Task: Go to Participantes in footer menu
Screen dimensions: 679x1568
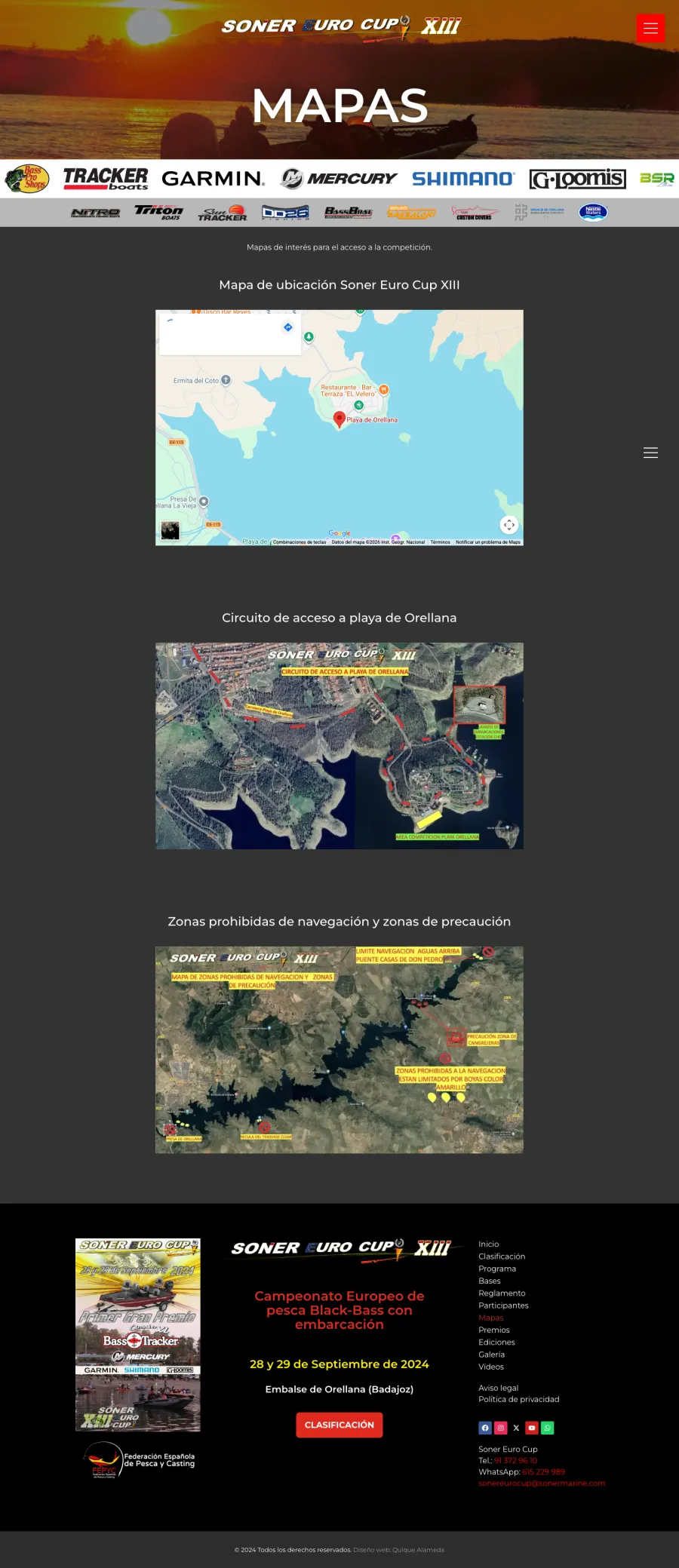Action: [x=503, y=1306]
